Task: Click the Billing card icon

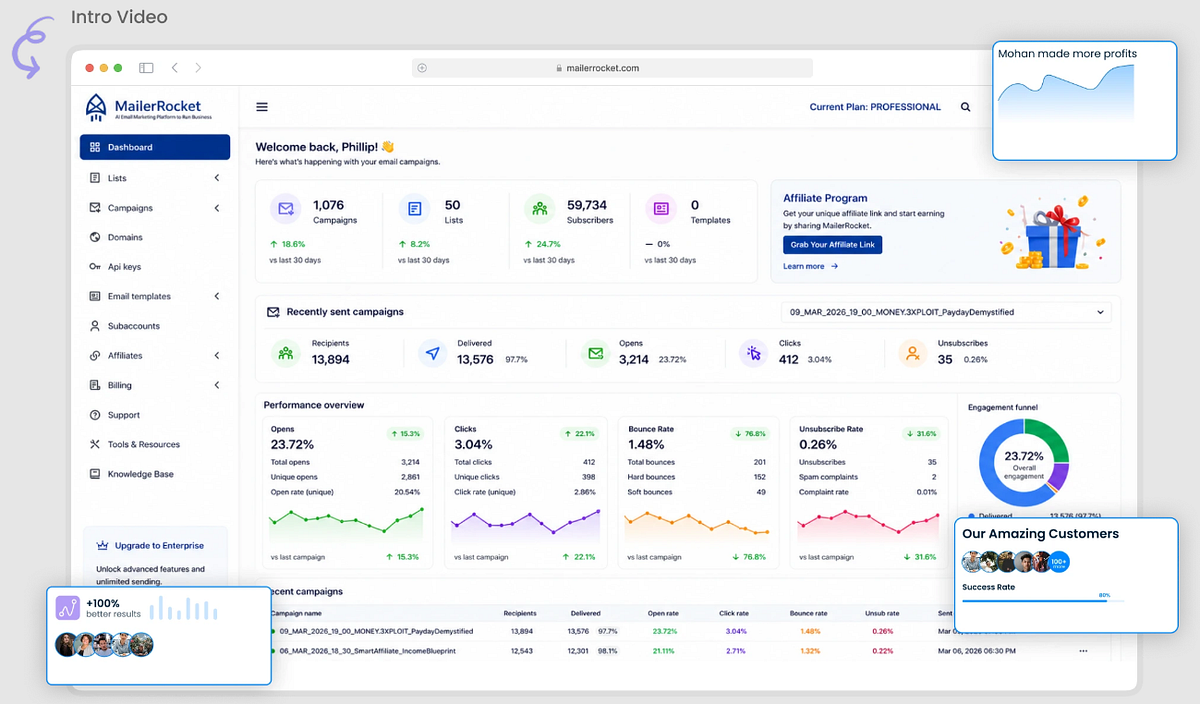Action: click(94, 385)
